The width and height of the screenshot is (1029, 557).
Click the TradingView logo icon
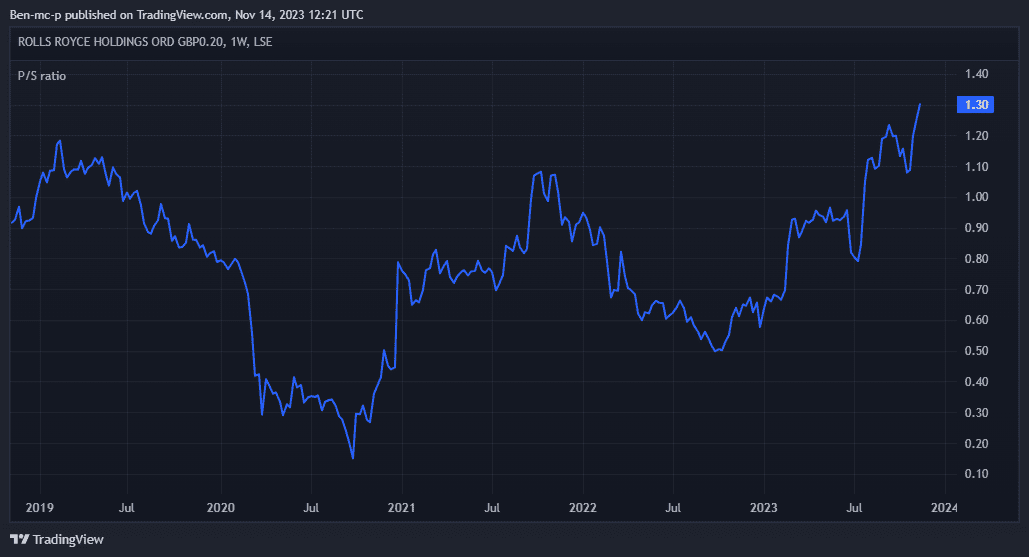click(x=18, y=539)
